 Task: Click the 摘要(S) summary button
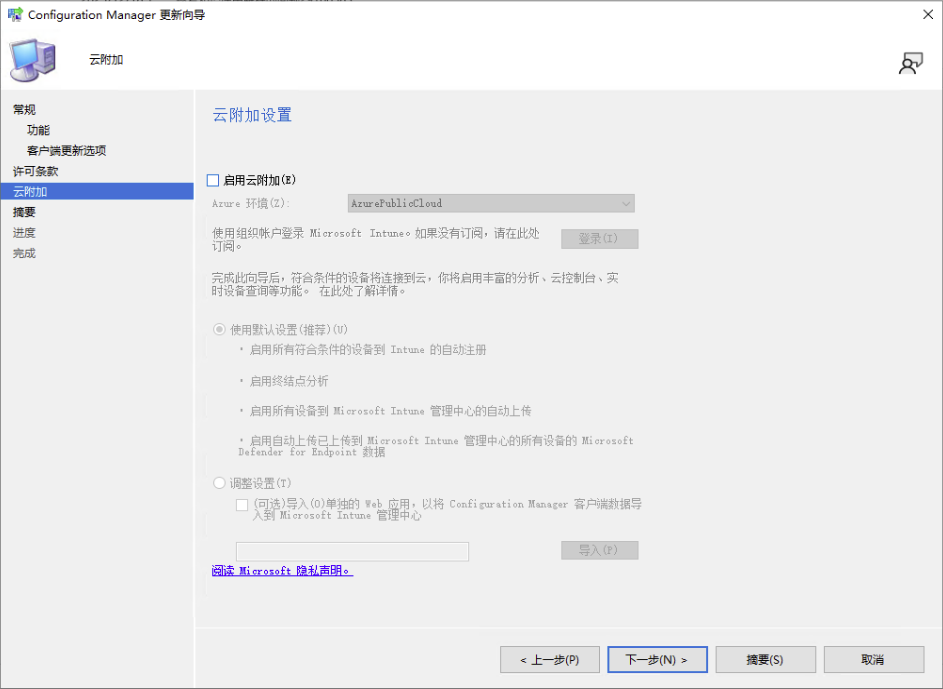(766, 660)
